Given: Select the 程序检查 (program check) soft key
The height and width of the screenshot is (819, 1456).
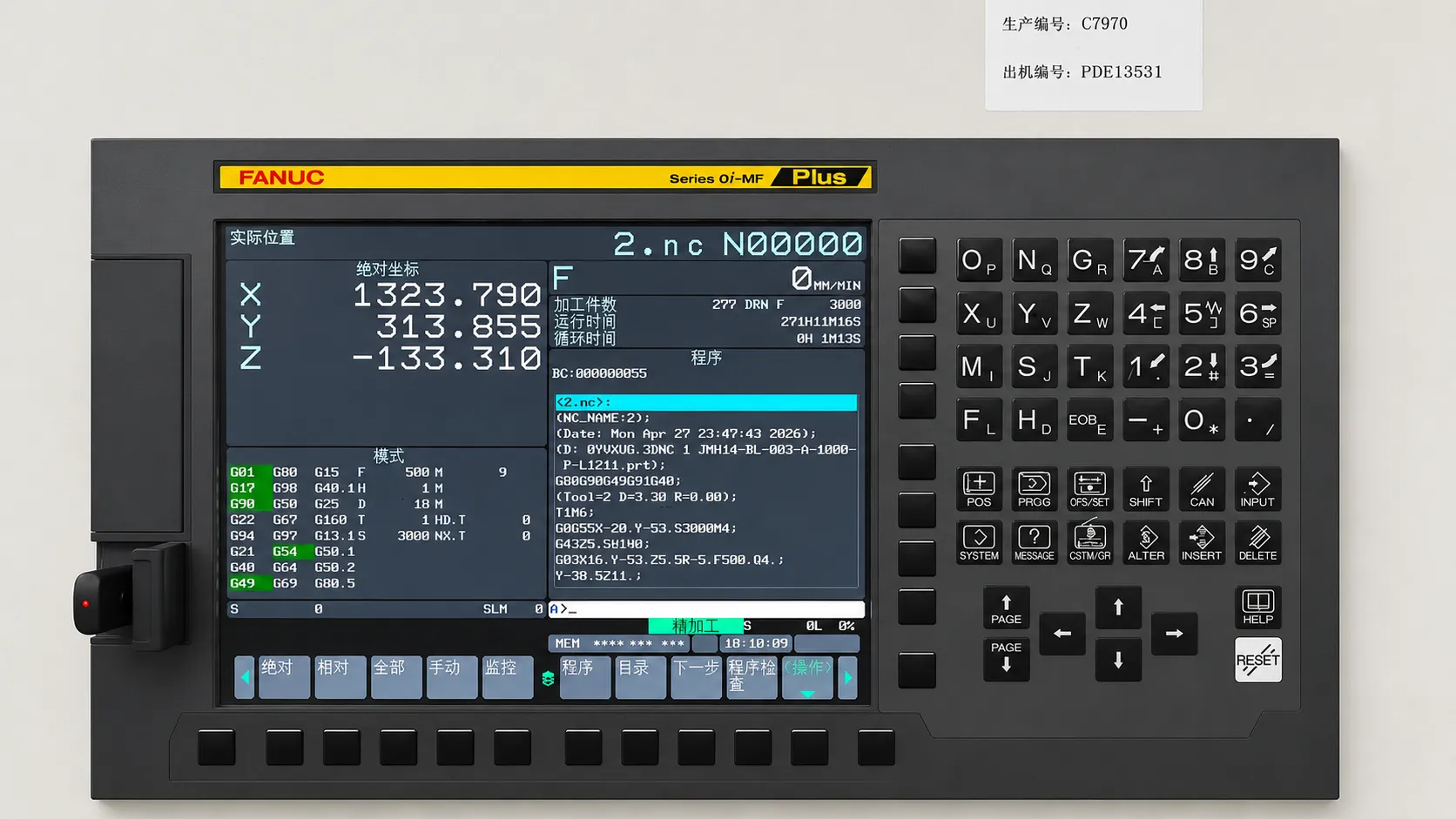Looking at the screenshot, I should point(752,676).
